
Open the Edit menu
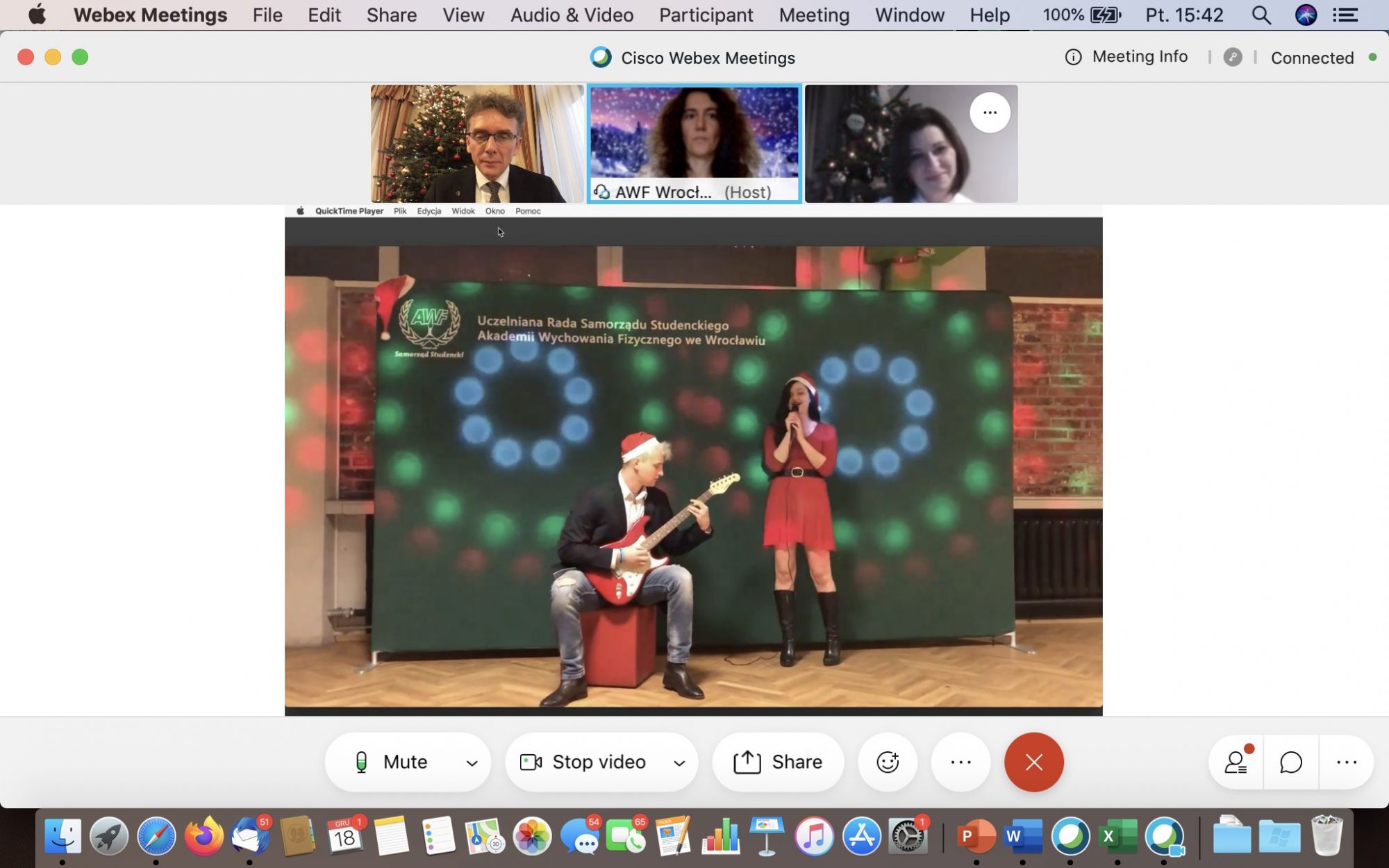tap(324, 15)
